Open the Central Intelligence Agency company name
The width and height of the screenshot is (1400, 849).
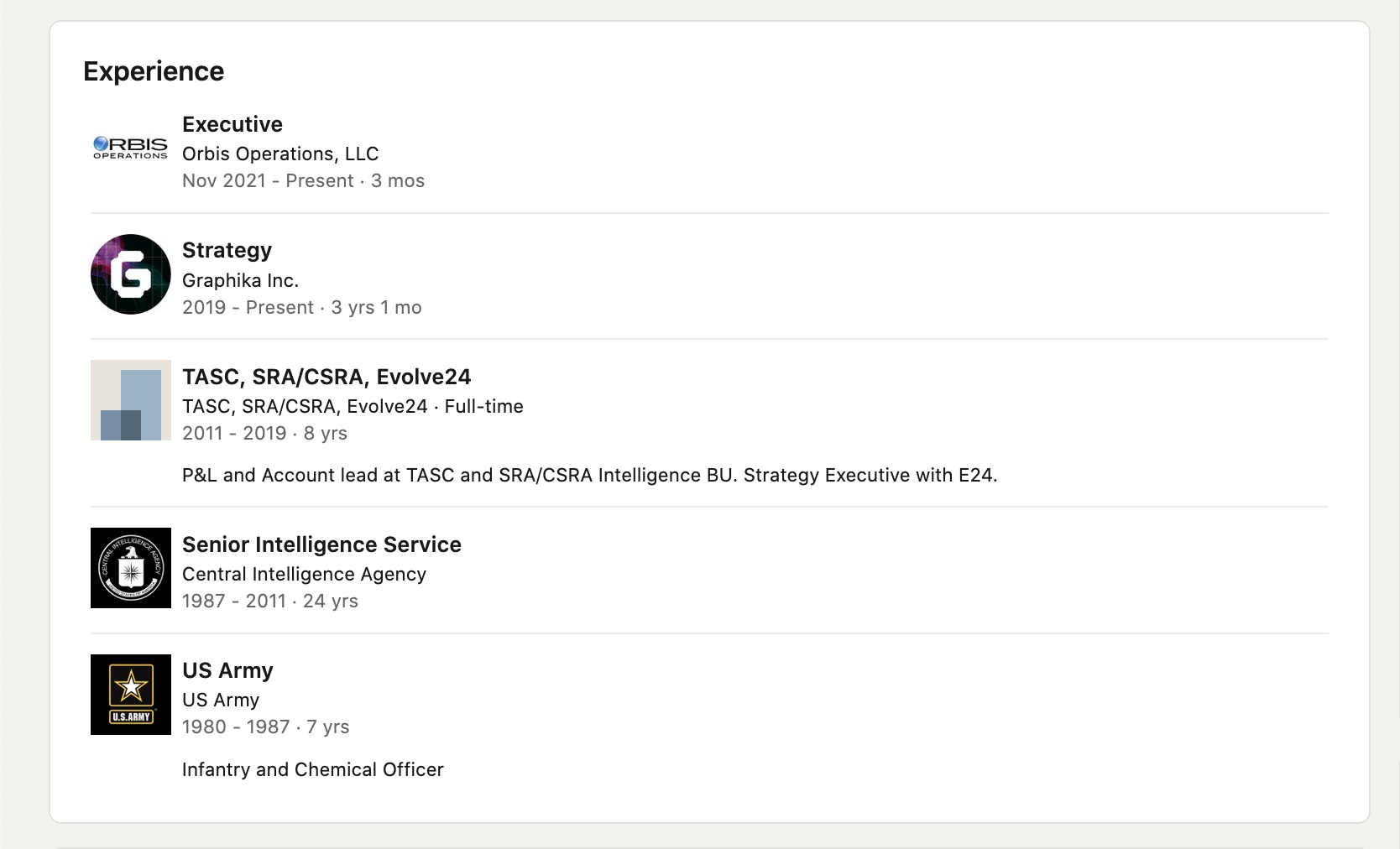[x=304, y=574]
